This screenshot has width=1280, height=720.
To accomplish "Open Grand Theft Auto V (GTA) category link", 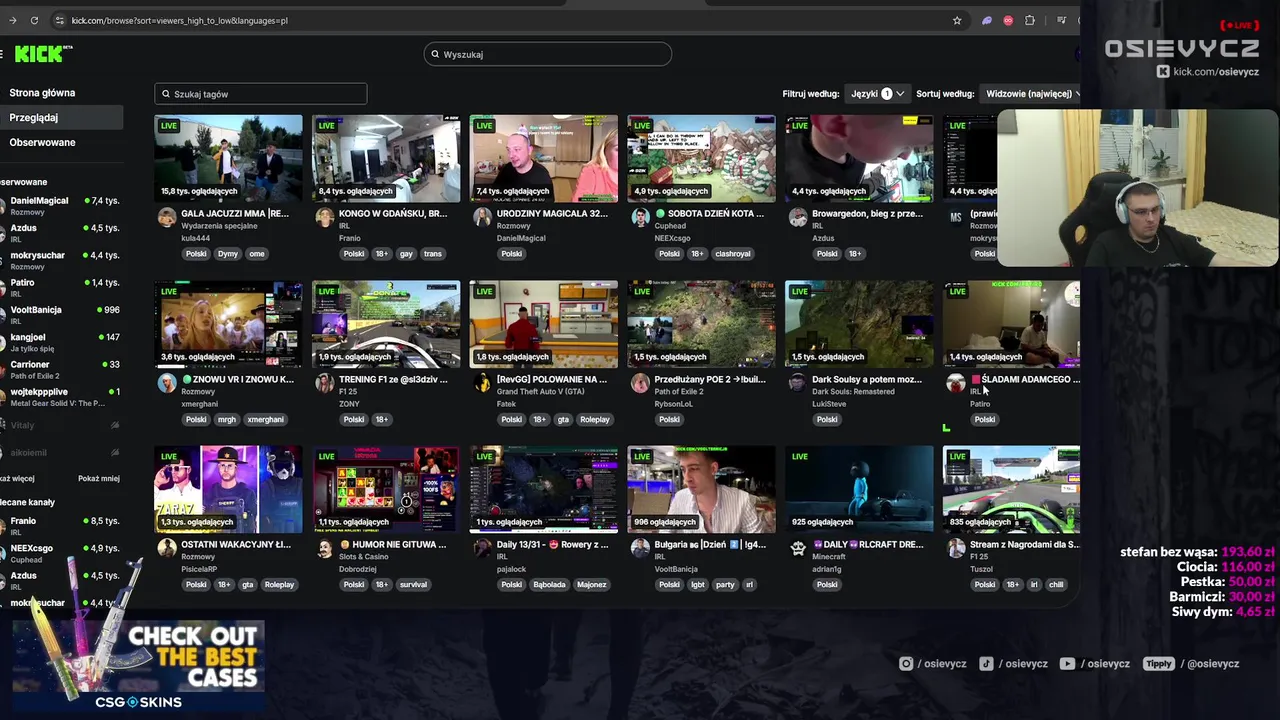I will click(x=540, y=392).
